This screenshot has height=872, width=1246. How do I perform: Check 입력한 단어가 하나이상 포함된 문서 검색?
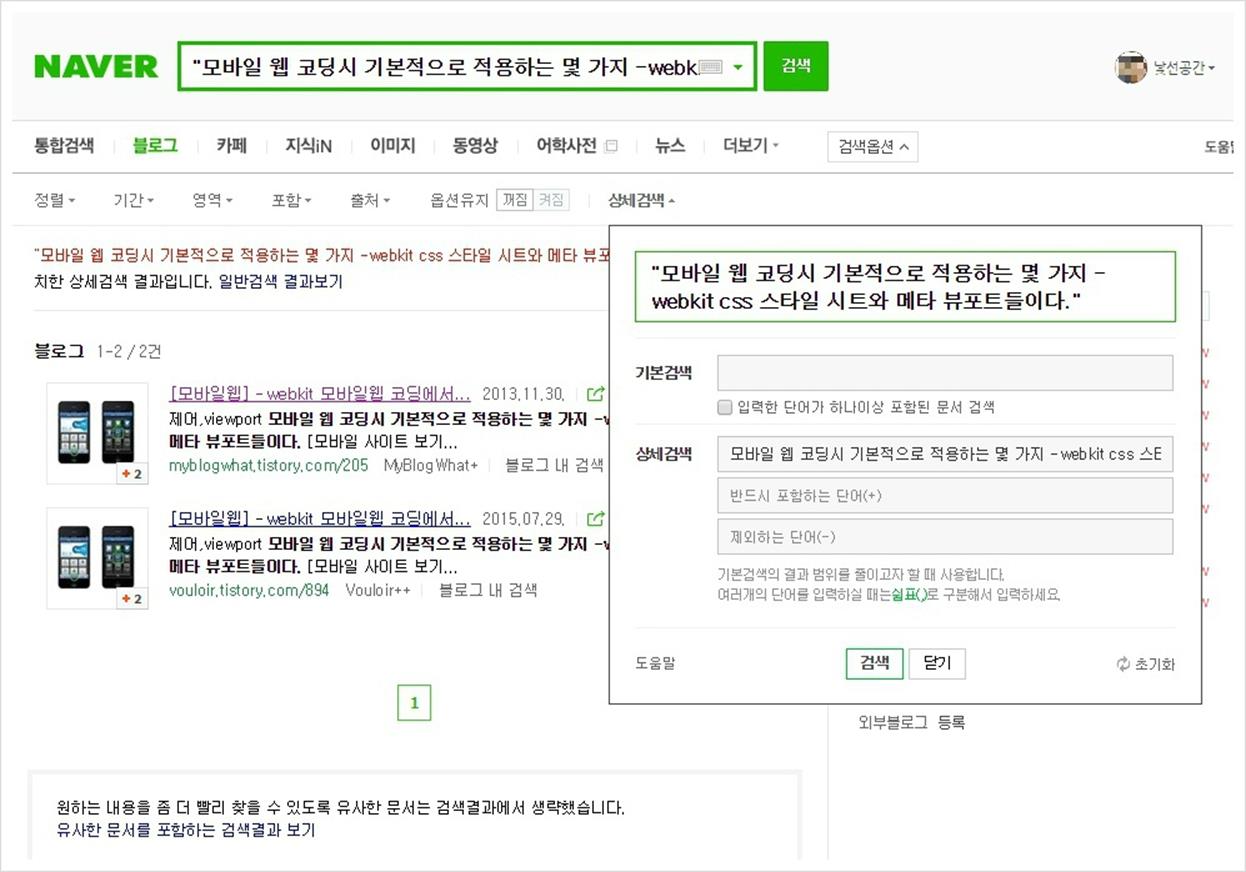click(726, 407)
